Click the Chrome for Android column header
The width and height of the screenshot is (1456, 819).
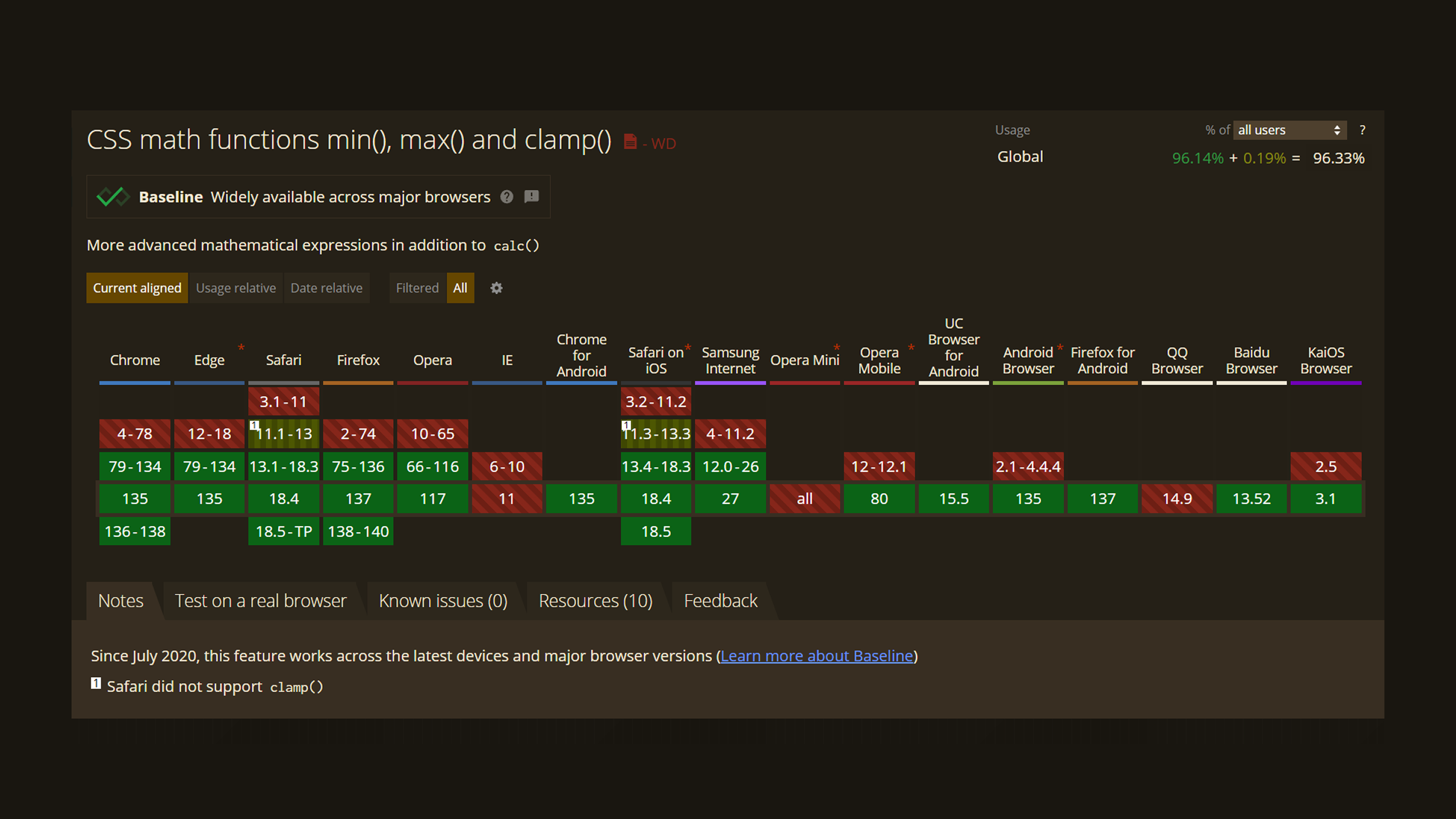pyautogui.click(x=581, y=356)
